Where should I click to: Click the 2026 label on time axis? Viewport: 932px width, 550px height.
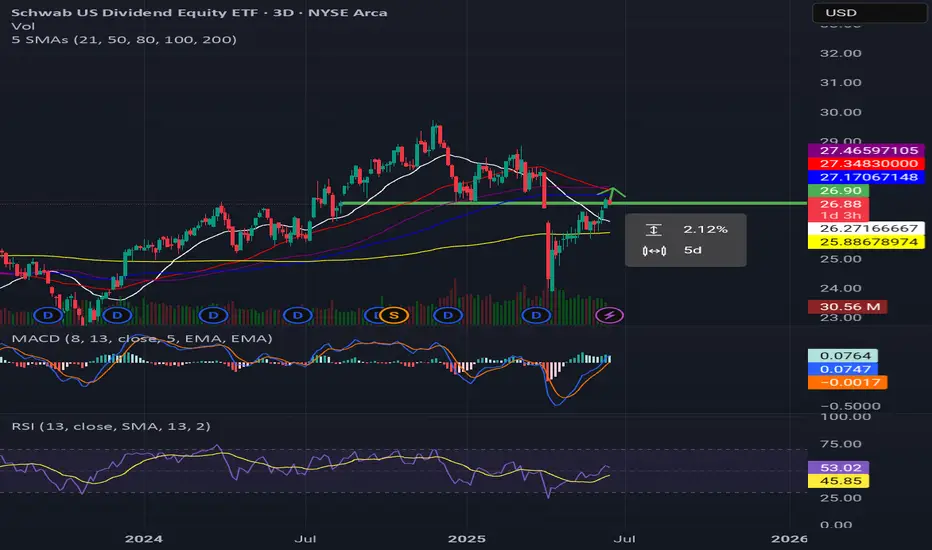[789, 539]
